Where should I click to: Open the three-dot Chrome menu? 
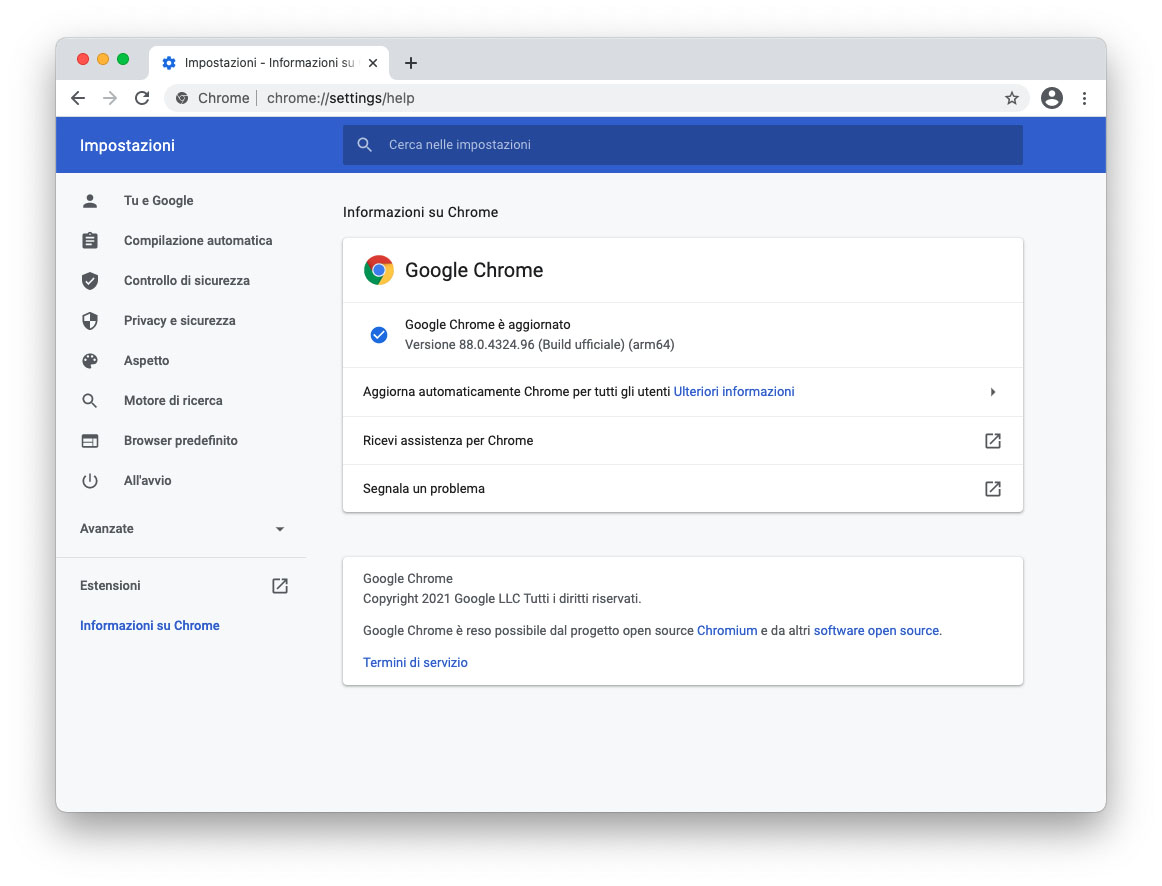(x=1084, y=98)
